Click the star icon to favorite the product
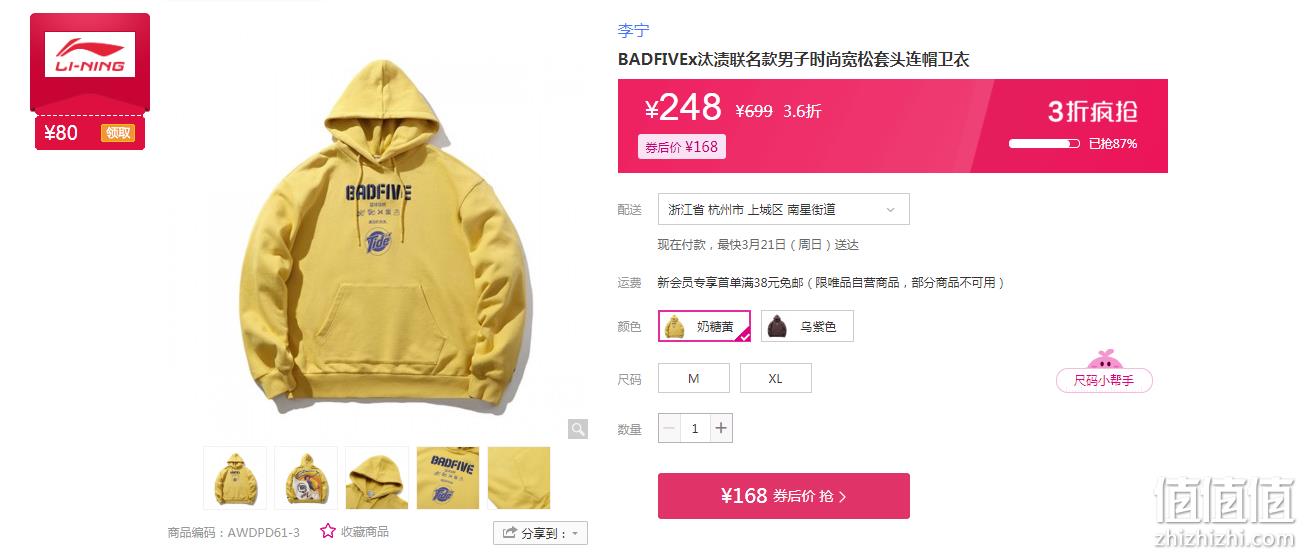The image size is (1304, 556). (328, 531)
